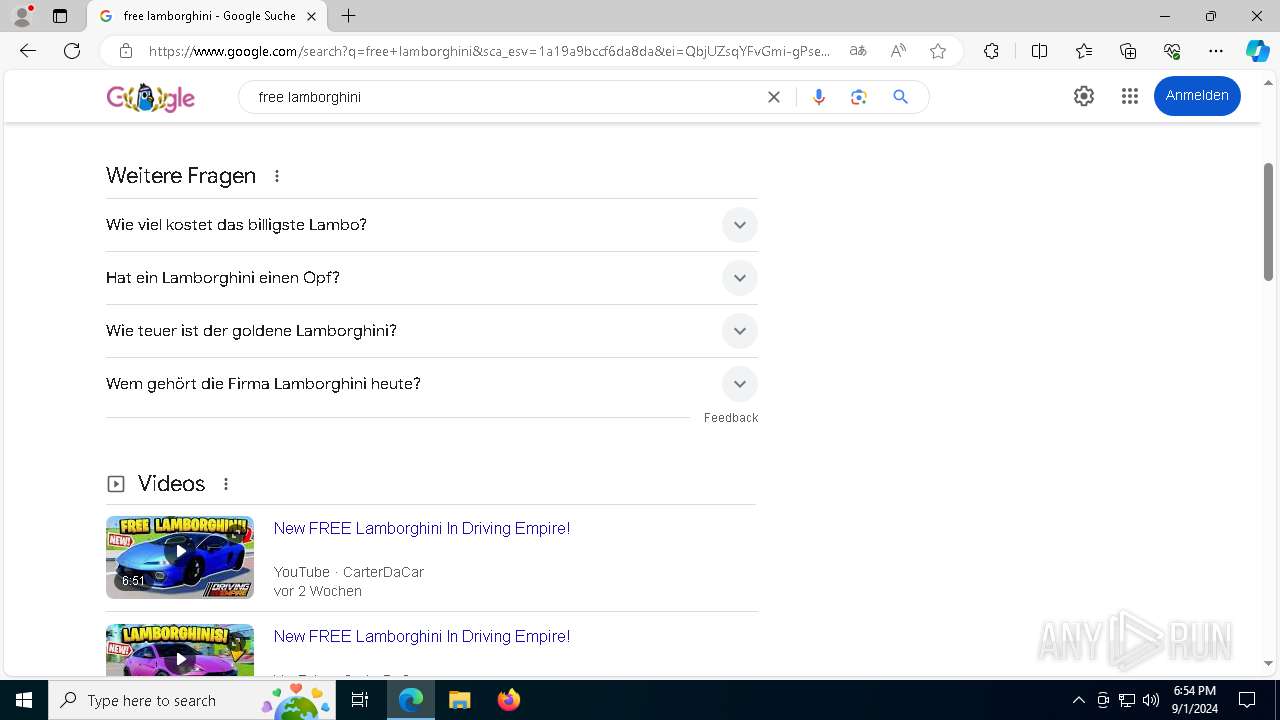1280x720 pixels.
Task: Open Task View on taskbar
Action: [x=361, y=700]
